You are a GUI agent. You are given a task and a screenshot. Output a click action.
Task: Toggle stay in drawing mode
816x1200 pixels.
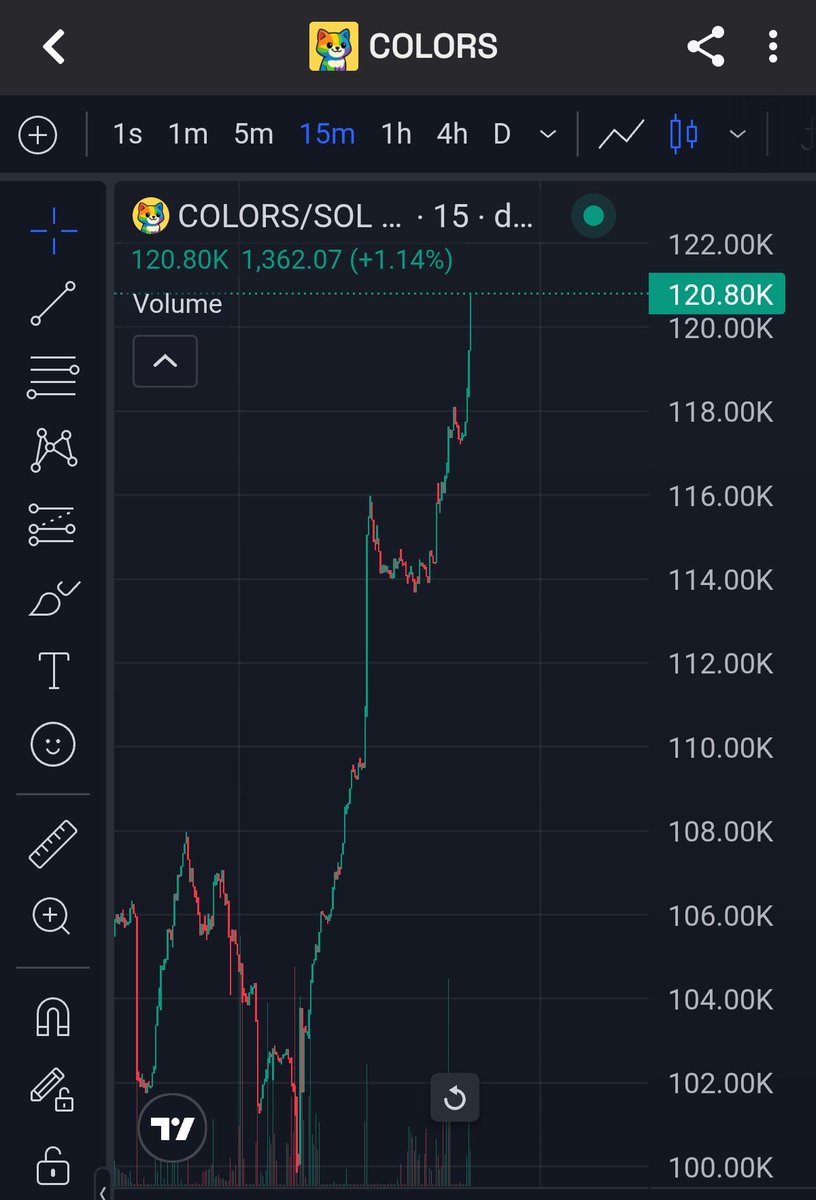53,1089
